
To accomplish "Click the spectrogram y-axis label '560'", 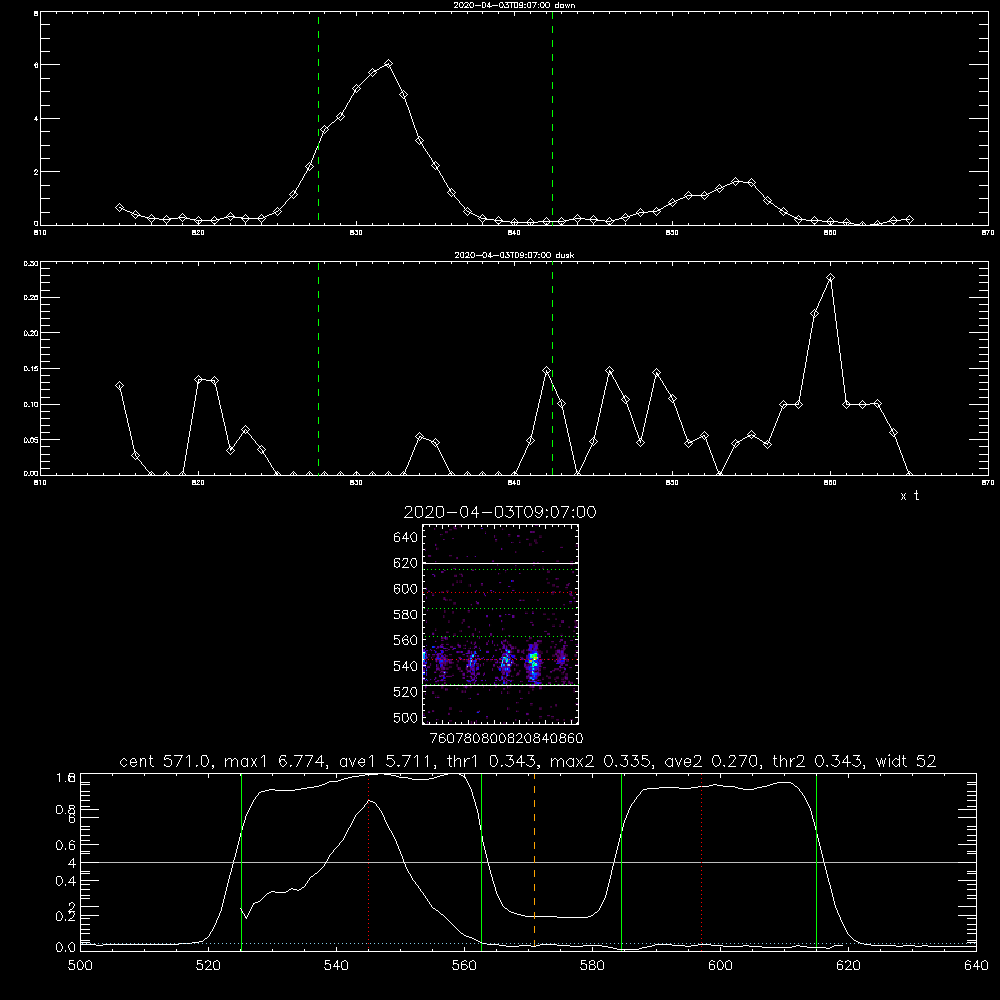I will click(406, 640).
